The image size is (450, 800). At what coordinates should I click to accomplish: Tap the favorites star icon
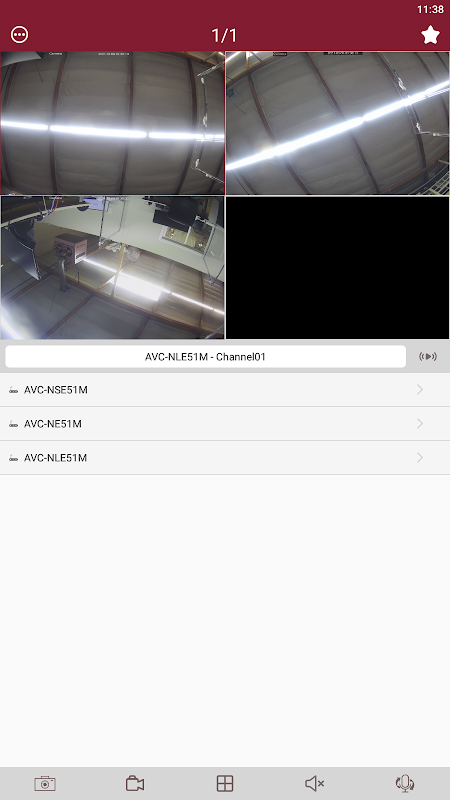tap(430, 35)
